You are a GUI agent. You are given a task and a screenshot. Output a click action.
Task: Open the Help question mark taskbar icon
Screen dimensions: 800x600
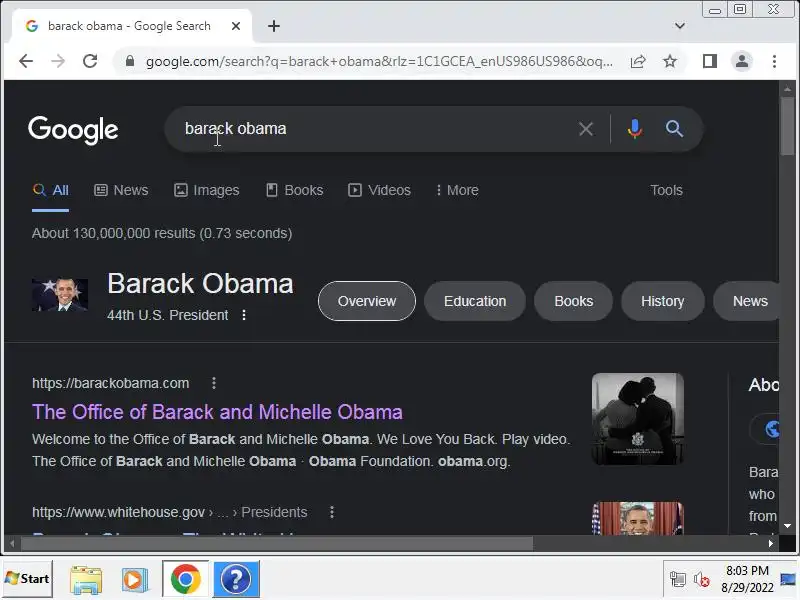click(x=236, y=579)
